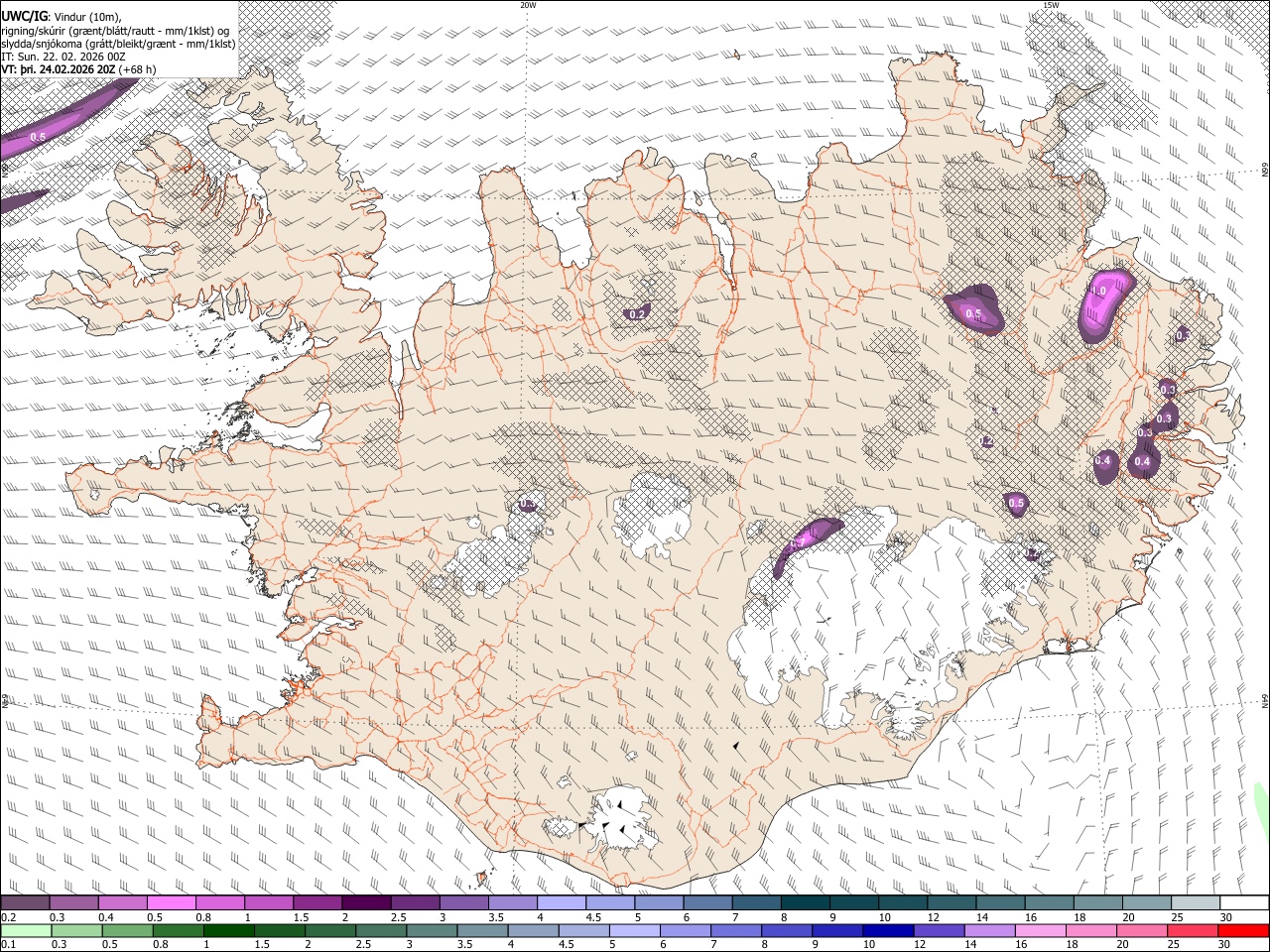Click the navy blue swatch between 10 and 12

pyautogui.click(x=887, y=931)
